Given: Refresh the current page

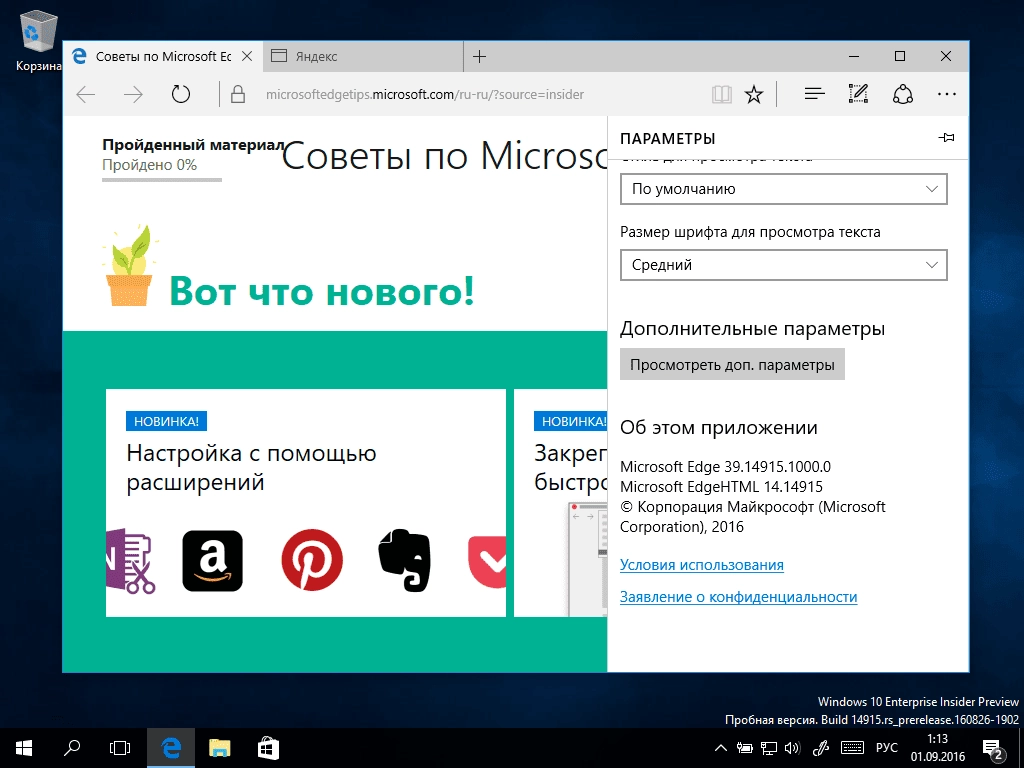Looking at the screenshot, I should coord(181,95).
